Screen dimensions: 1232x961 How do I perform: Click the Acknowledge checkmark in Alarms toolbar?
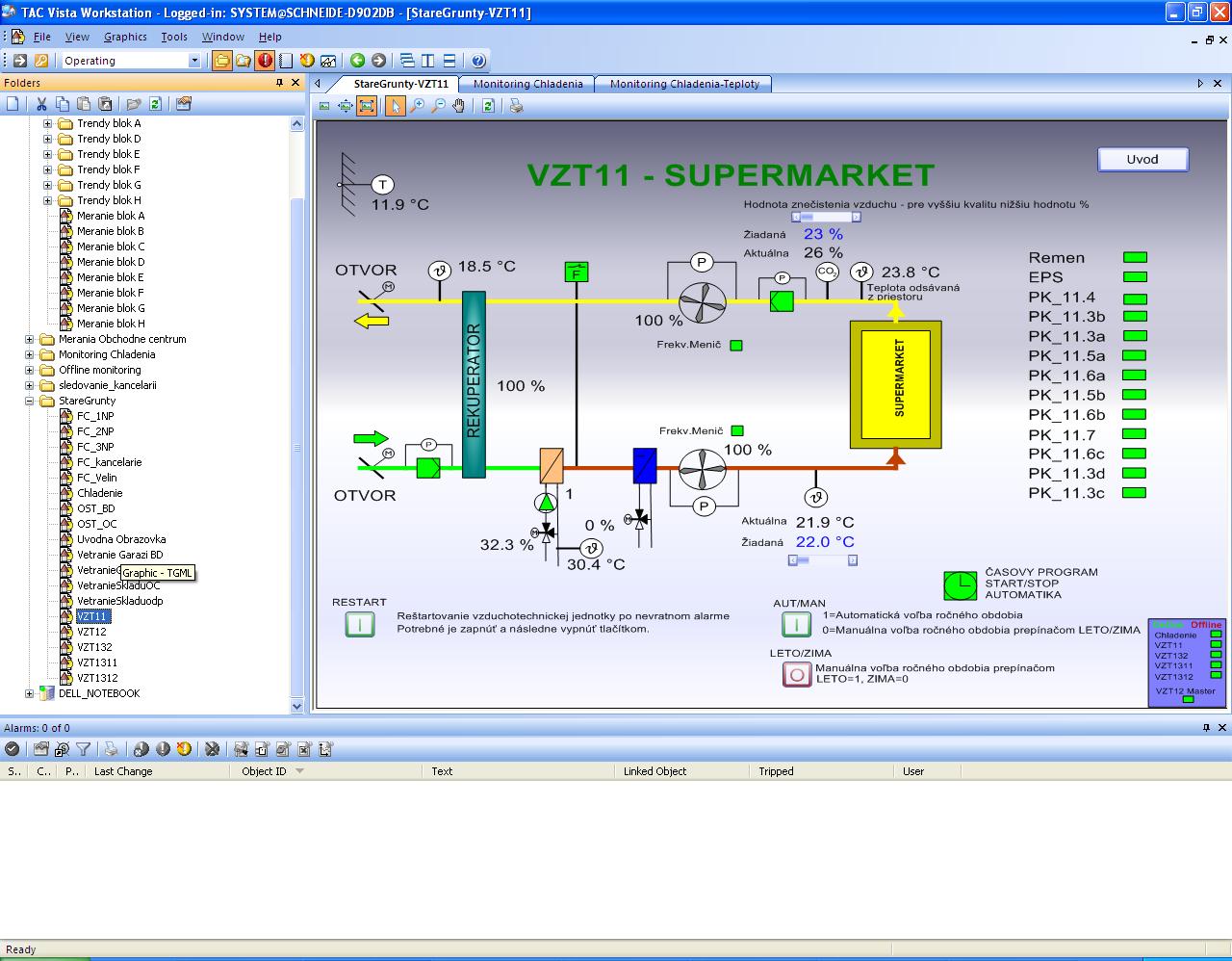coord(12,748)
